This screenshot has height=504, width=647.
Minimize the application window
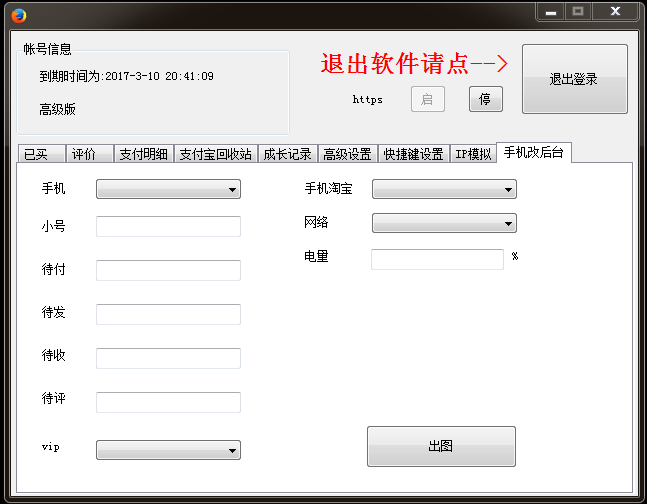coord(551,11)
